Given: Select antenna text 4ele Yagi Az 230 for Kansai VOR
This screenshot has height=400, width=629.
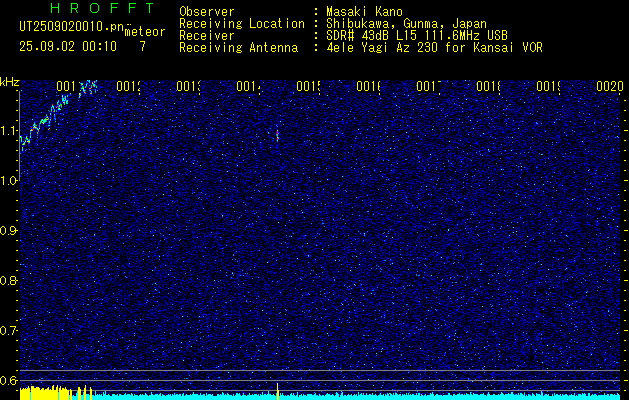Looking at the screenshot, I should (x=434, y=48).
